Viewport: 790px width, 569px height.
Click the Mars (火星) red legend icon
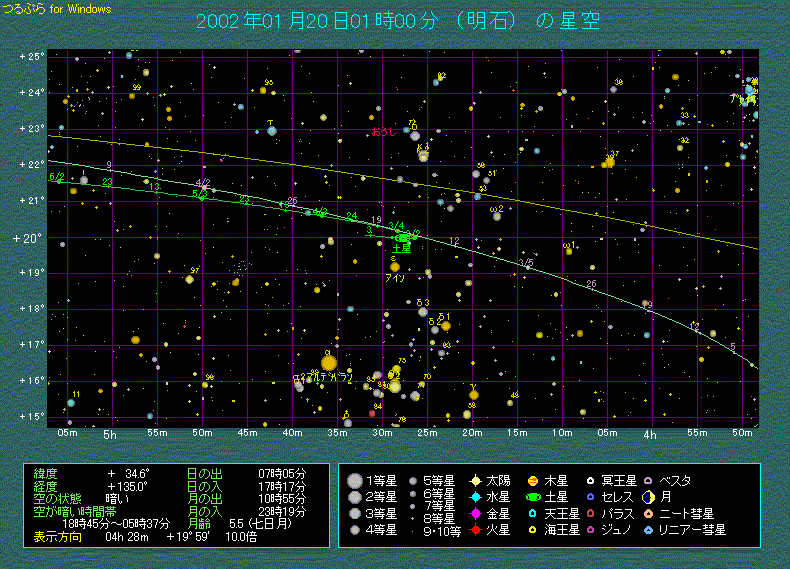click(477, 529)
